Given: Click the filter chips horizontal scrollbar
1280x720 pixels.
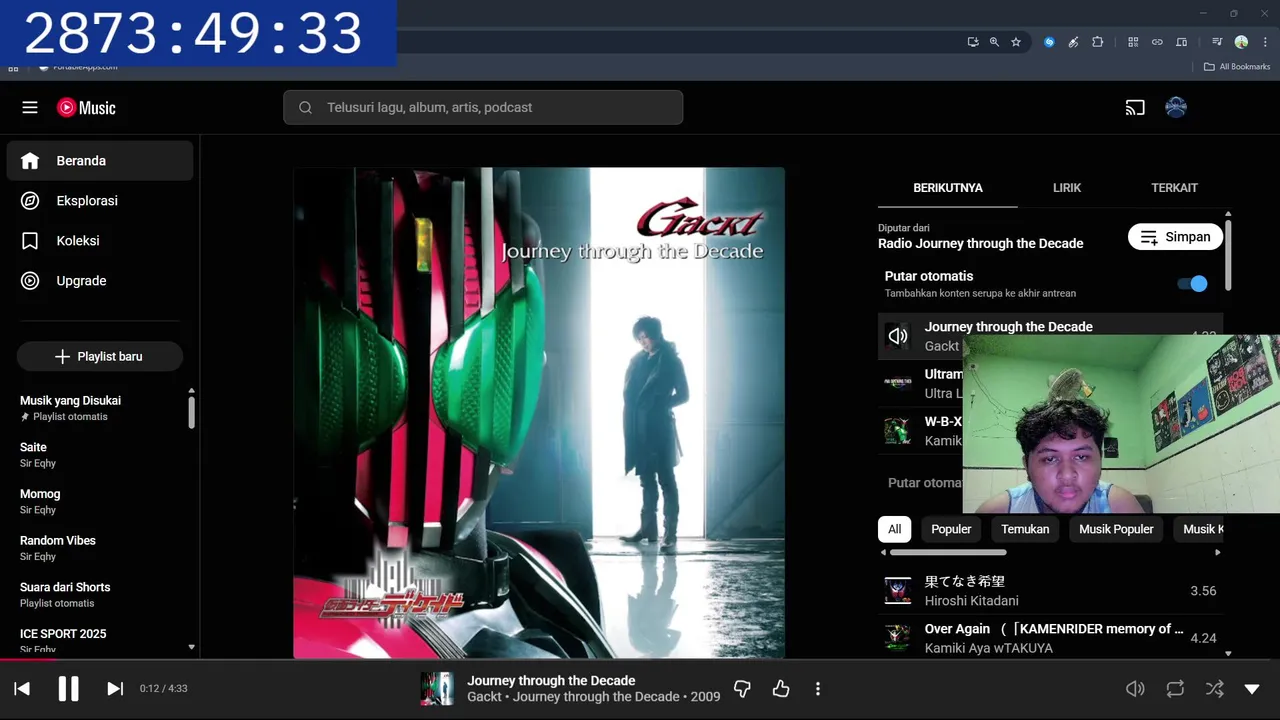Looking at the screenshot, I should tap(948, 552).
